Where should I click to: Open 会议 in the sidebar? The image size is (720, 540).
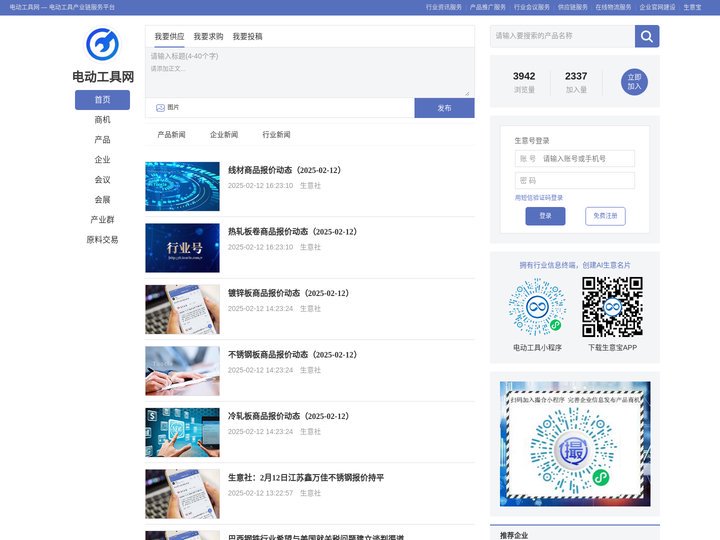(102, 180)
